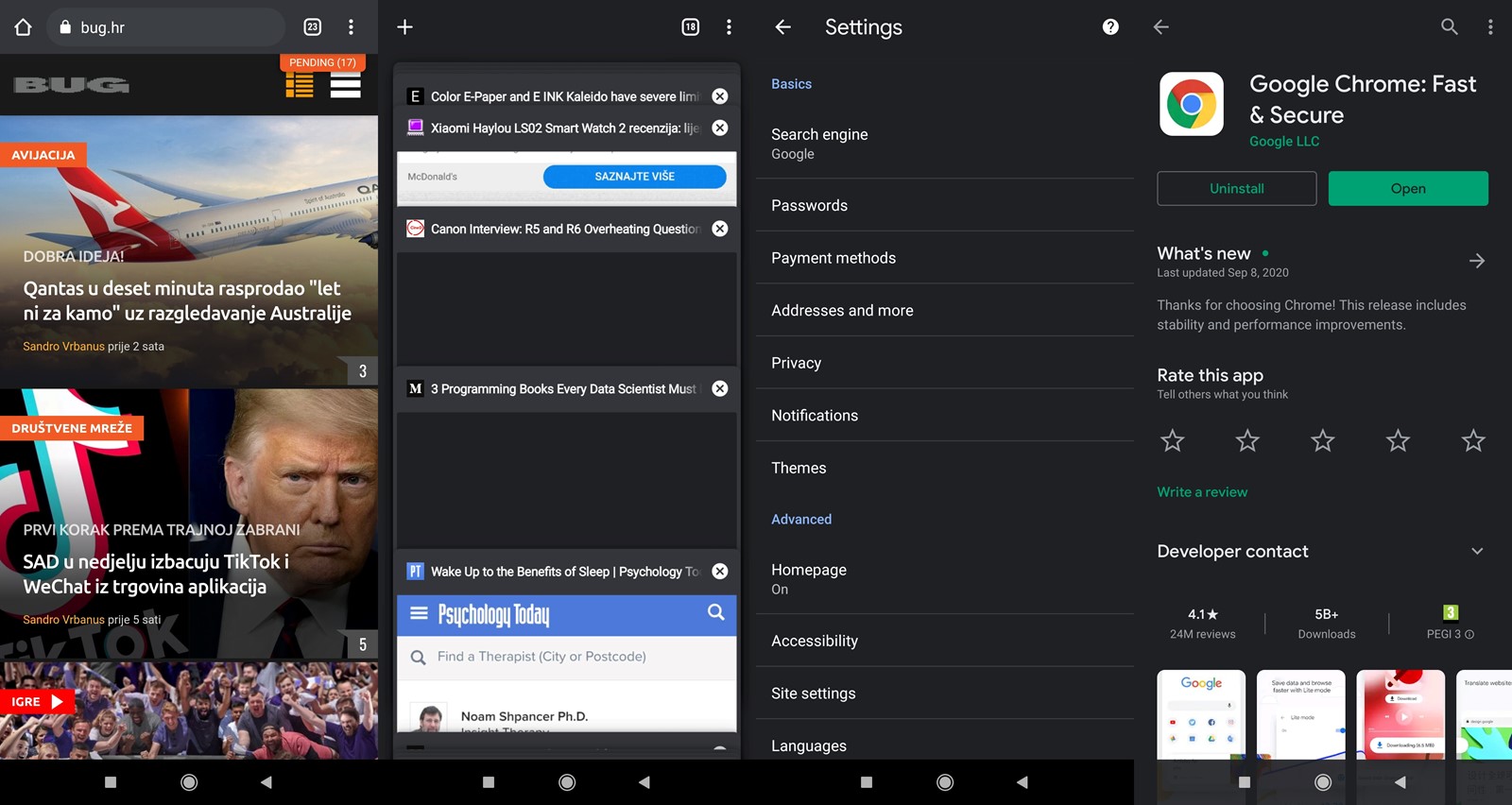
Task: Open Themes setting
Action: 945,468
